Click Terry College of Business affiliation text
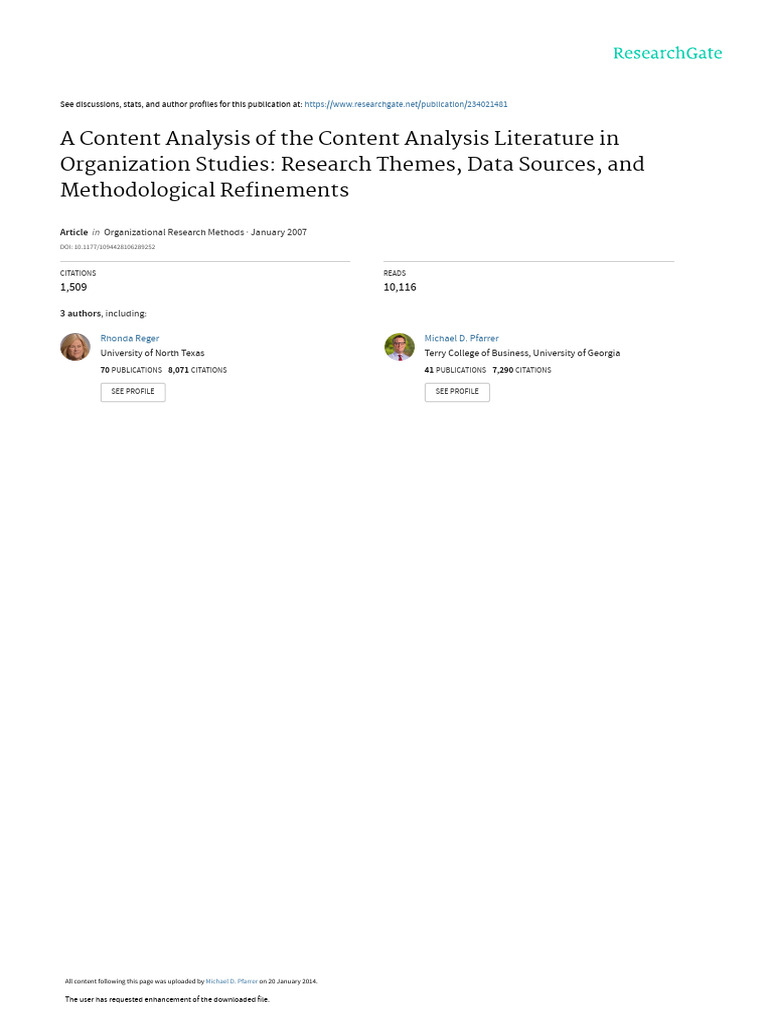Screen dimensions: 768x1024 click(x=522, y=353)
